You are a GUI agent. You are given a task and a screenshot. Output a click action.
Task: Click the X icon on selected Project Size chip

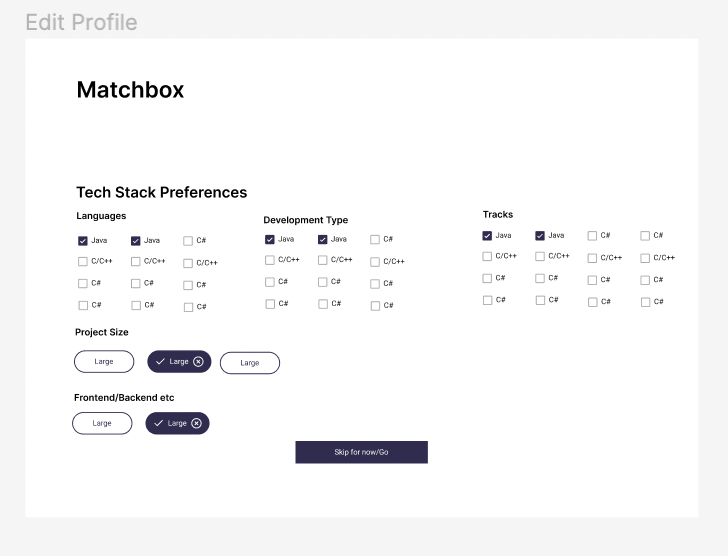[198, 361]
